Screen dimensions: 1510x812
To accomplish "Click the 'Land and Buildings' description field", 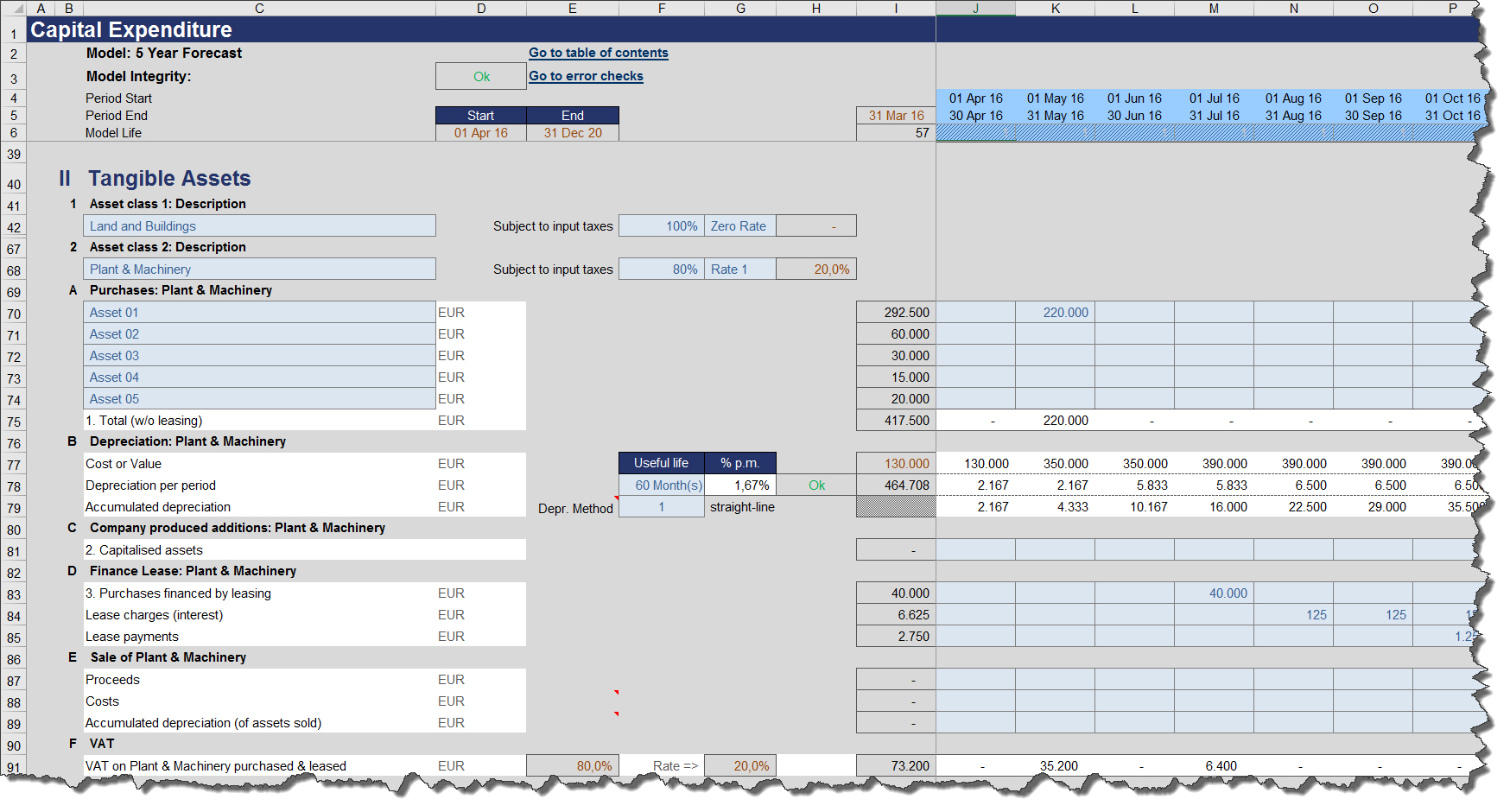I will 259,226.
